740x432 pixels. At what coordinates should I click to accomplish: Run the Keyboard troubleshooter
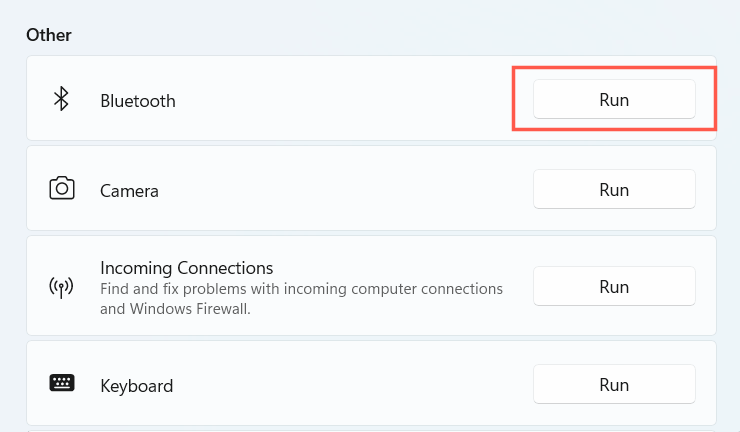tap(614, 384)
